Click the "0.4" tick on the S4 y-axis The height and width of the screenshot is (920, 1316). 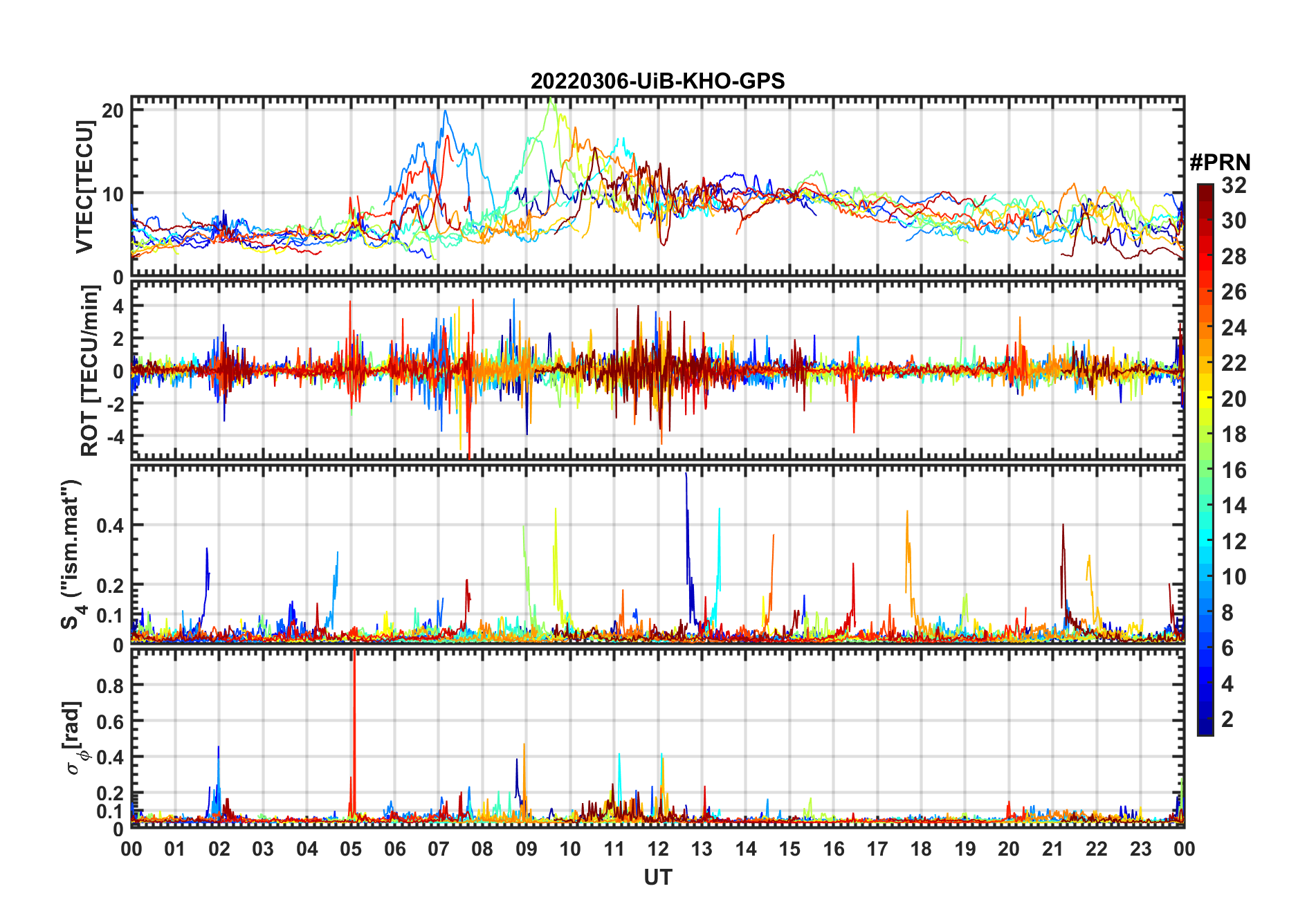coord(110,525)
